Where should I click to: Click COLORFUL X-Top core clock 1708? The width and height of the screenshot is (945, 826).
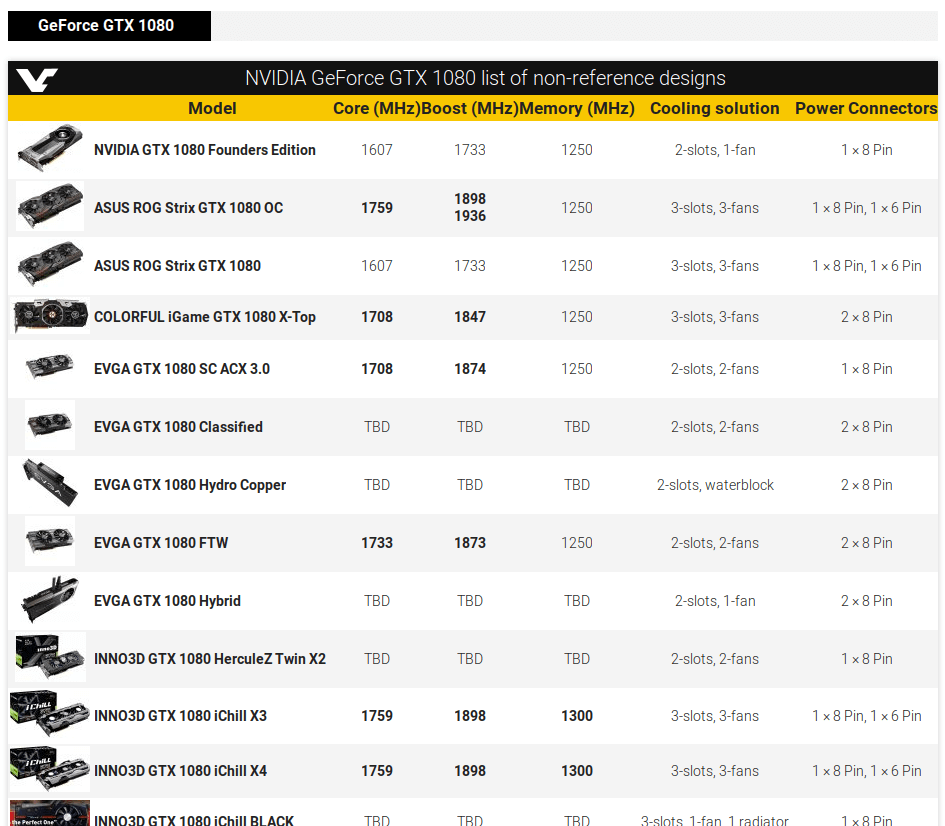(x=377, y=317)
